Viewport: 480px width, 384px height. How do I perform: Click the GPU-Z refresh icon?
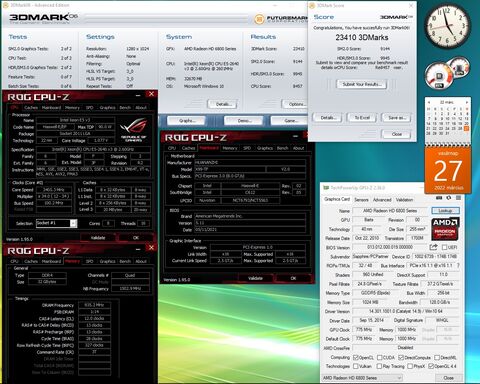coord(449,198)
